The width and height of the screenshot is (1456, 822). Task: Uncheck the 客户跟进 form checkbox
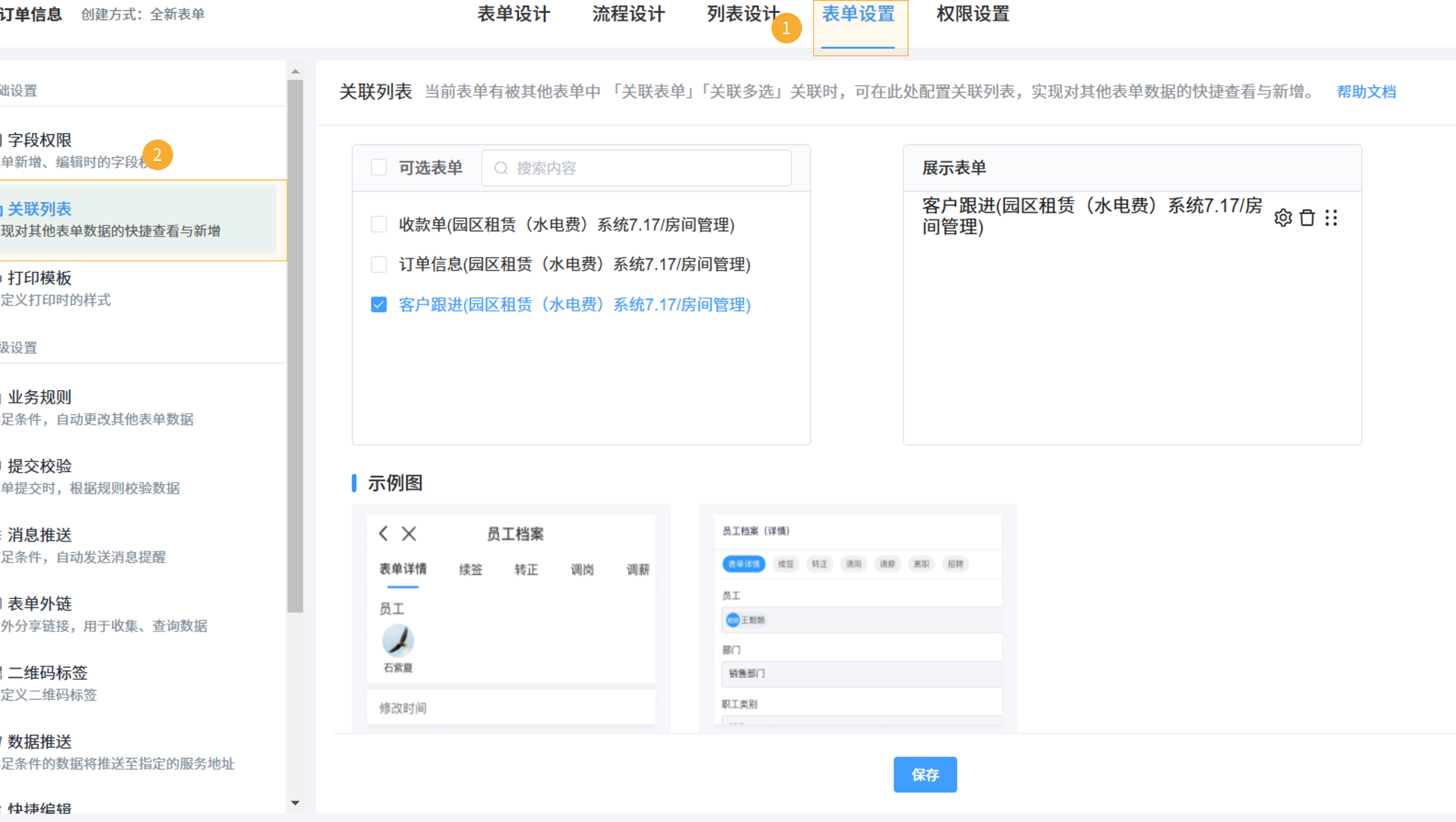[x=379, y=305]
